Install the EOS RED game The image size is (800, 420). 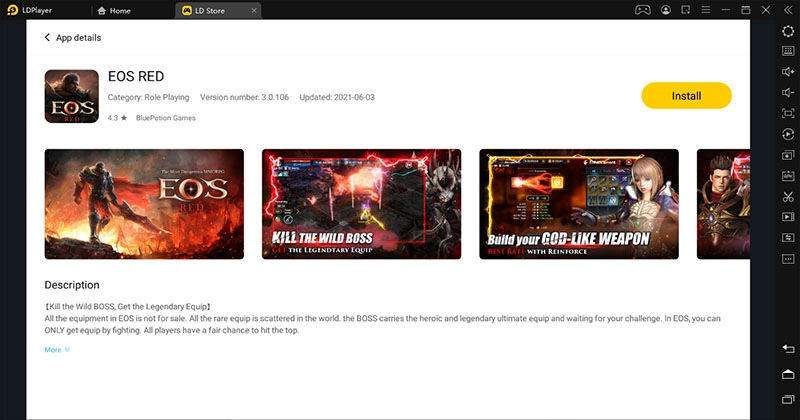(x=686, y=95)
